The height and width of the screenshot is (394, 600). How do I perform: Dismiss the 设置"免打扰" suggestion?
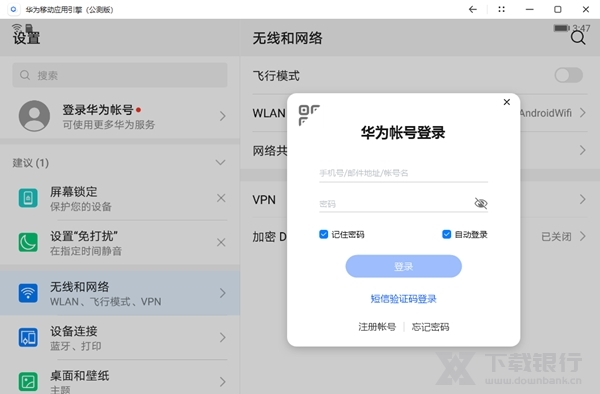click(x=221, y=242)
